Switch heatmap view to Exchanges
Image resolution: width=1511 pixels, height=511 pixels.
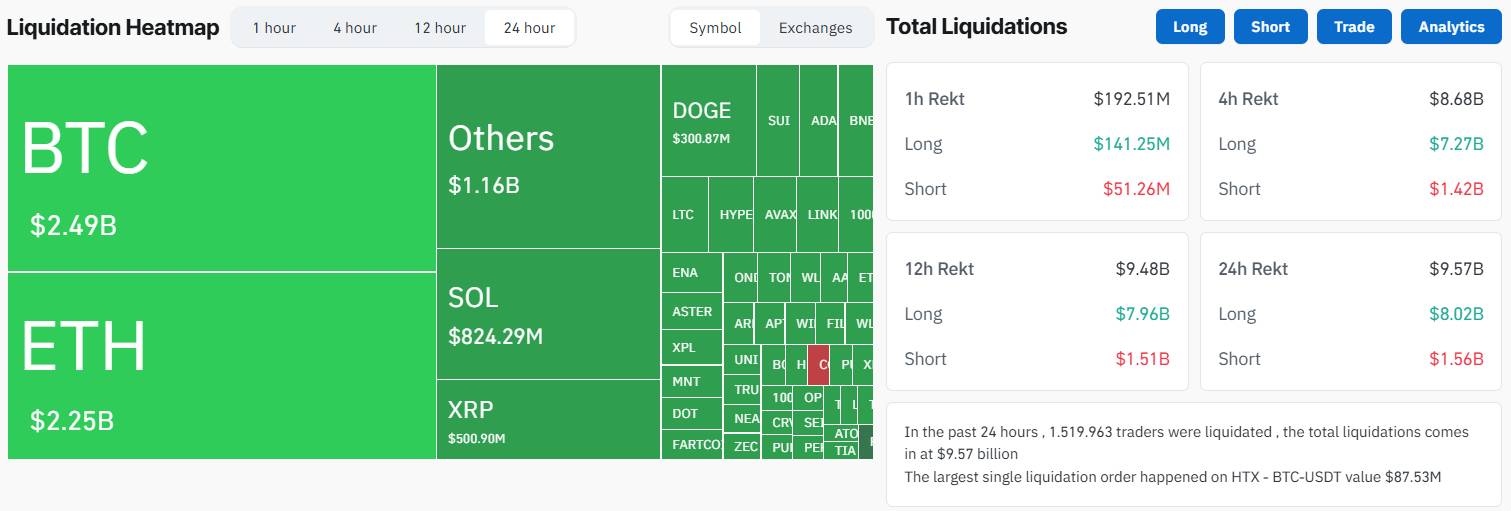pyautogui.click(x=815, y=28)
